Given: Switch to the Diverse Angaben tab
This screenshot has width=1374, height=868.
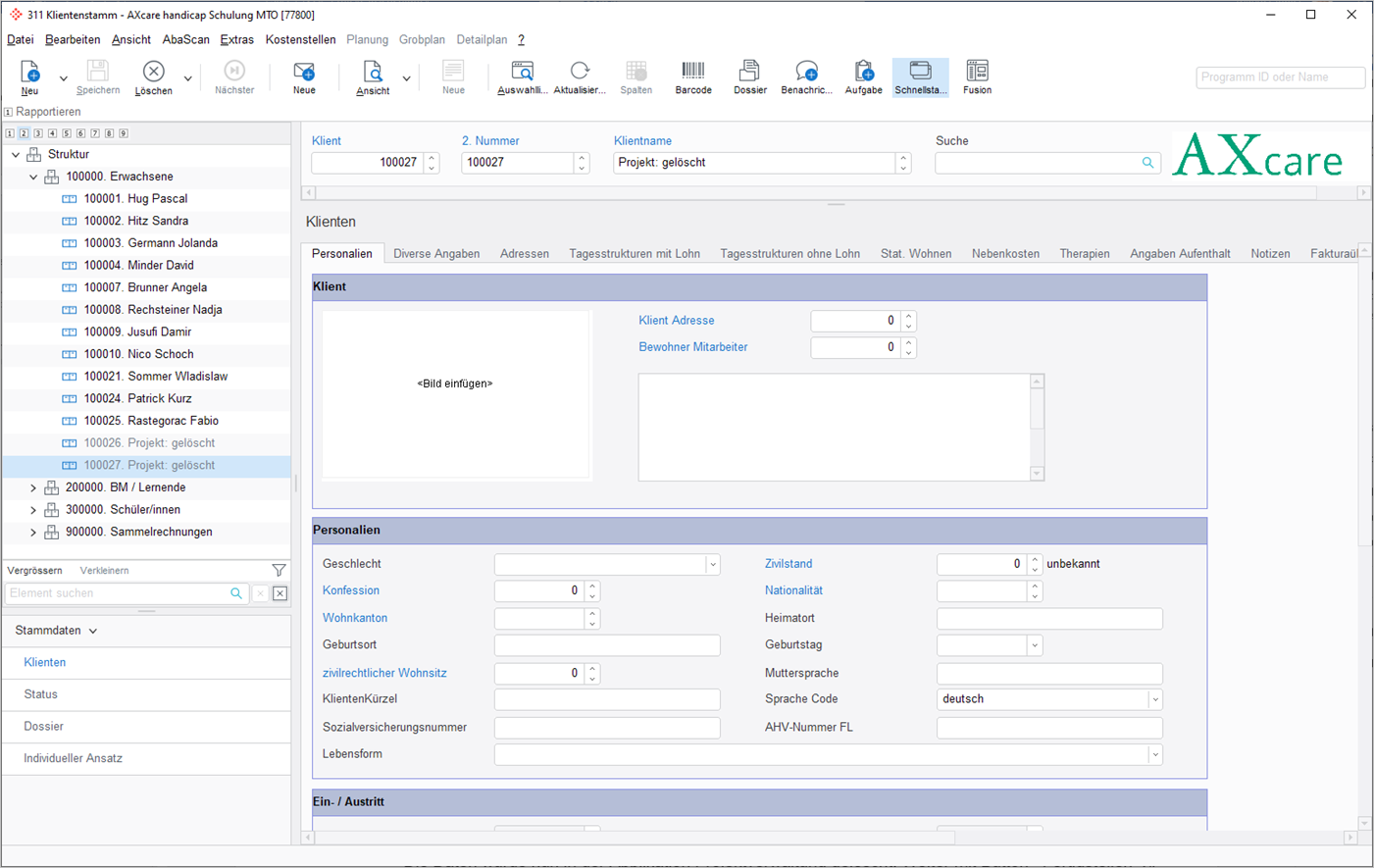Looking at the screenshot, I should point(436,254).
